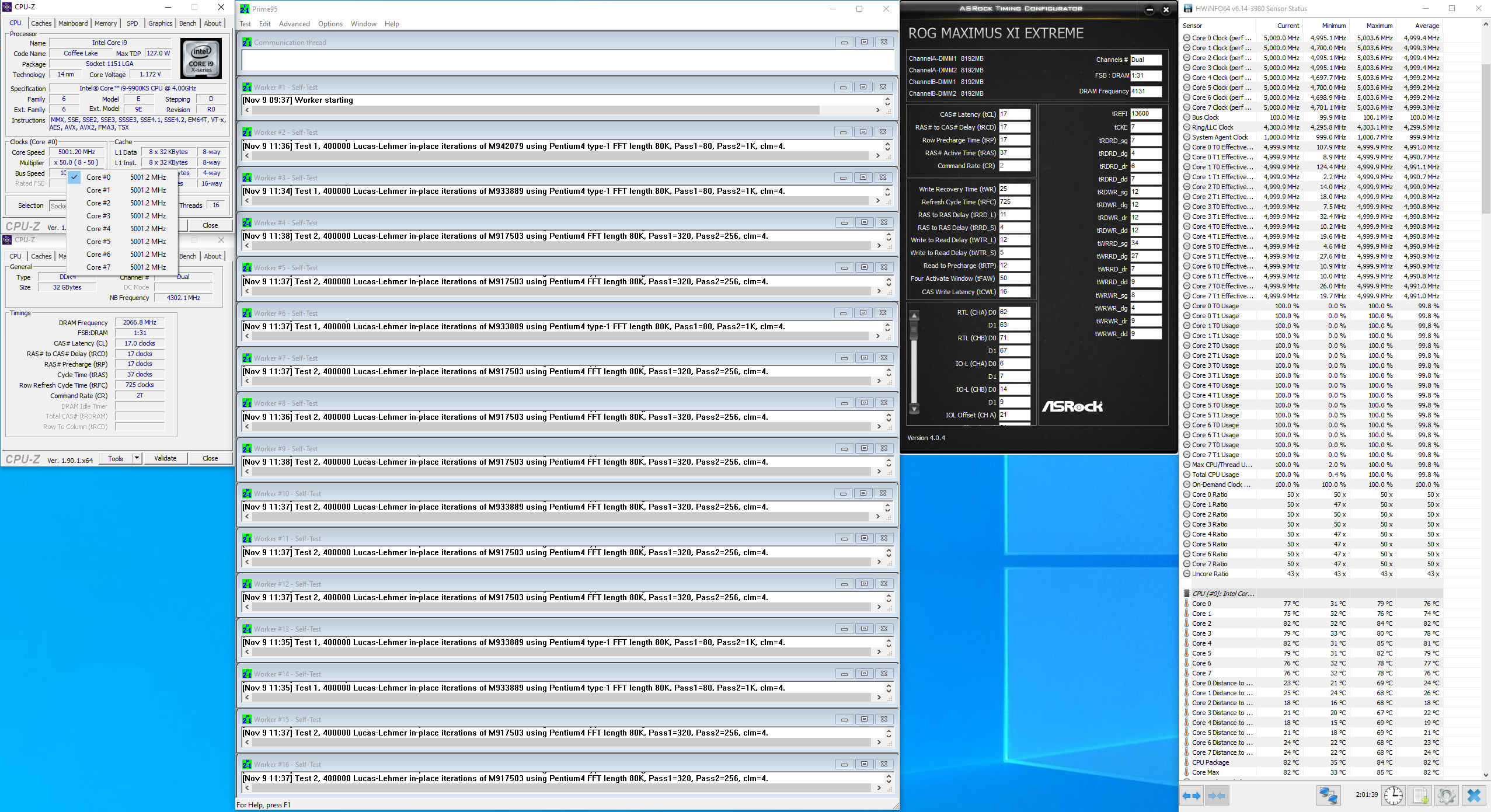Open HWiNFO remote monitoring networked-monitors icon

pos(1328,795)
